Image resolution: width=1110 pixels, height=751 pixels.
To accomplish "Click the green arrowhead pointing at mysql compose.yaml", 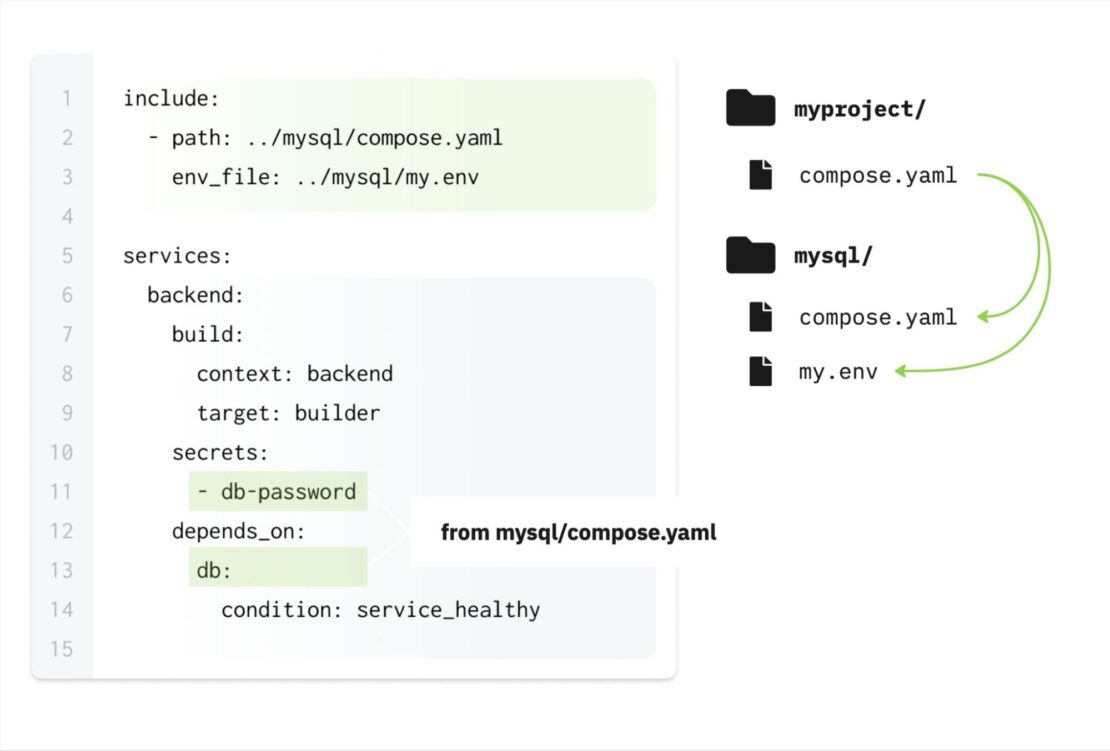I will 984,317.
